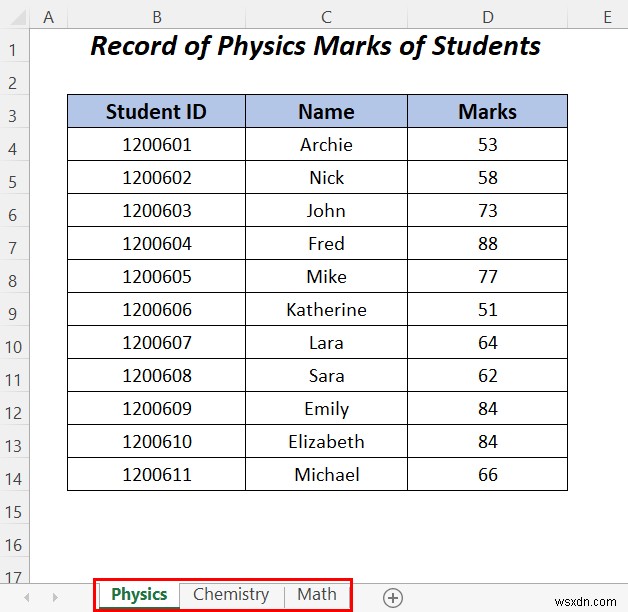The height and width of the screenshot is (612, 628).
Task: Select column E header
Action: pyautogui.click(x=607, y=17)
